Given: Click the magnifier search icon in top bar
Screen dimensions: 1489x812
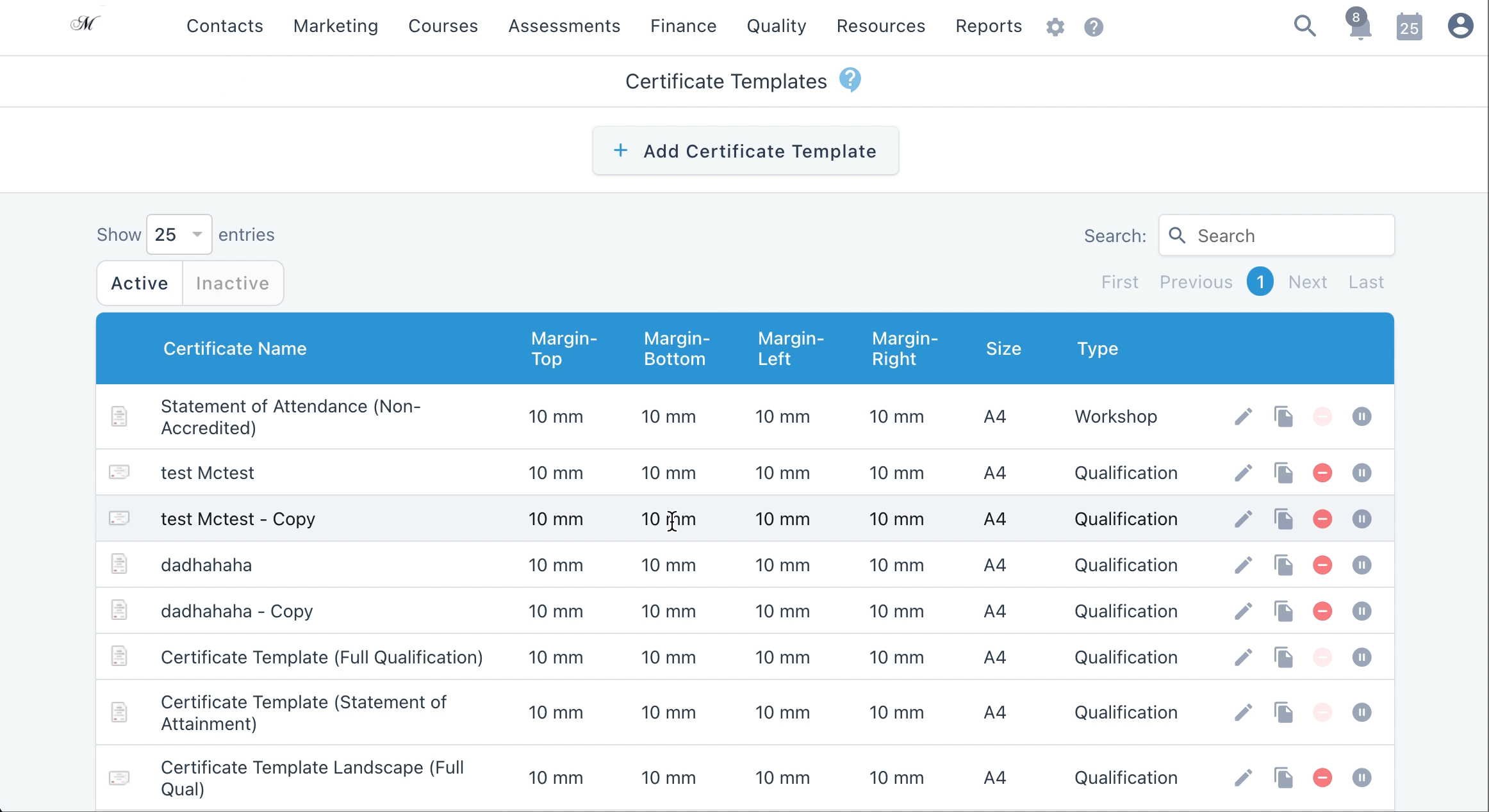Looking at the screenshot, I should [x=1304, y=26].
